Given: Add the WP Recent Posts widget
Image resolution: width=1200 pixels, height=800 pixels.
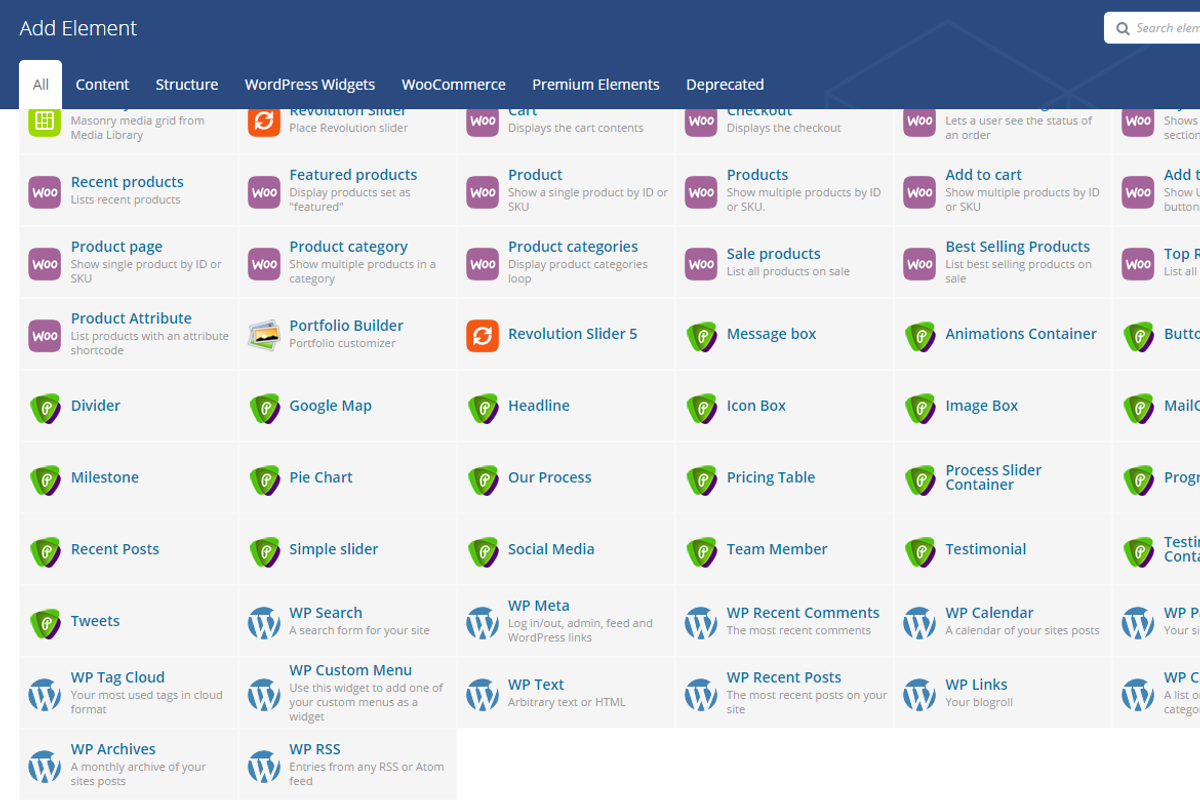Looking at the screenshot, I should [x=785, y=693].
